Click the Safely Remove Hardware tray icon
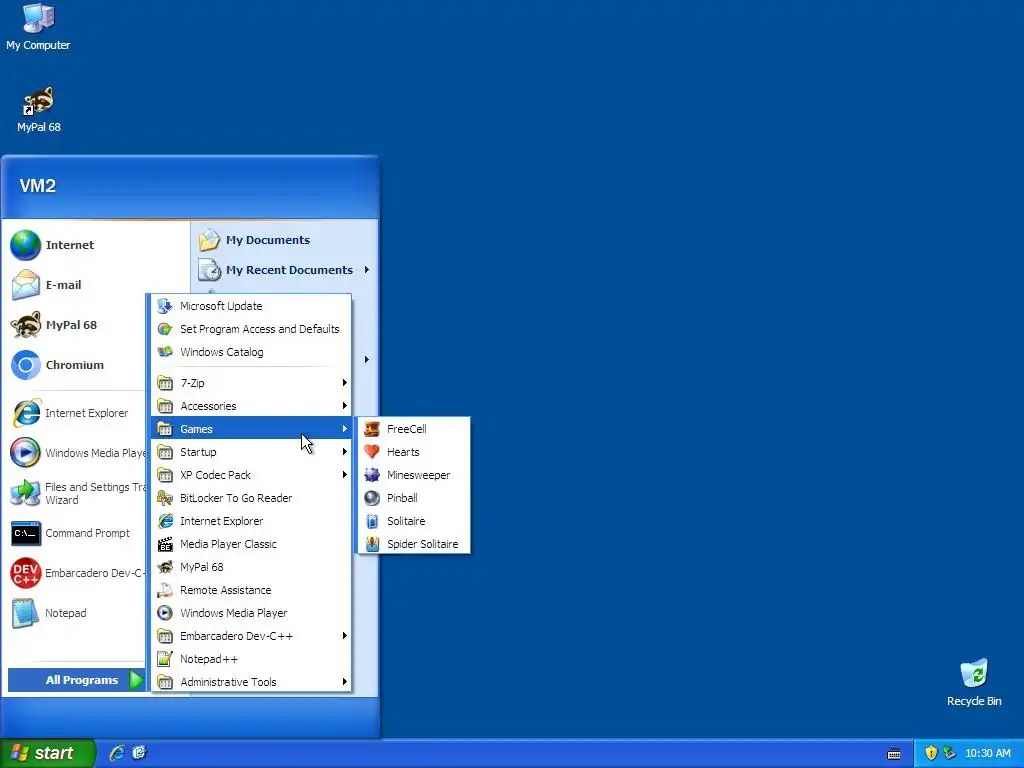 click(x=950, y=753)
